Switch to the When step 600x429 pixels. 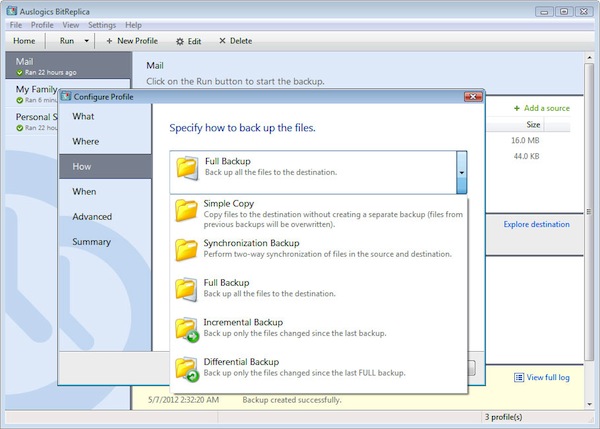point(85,191)
